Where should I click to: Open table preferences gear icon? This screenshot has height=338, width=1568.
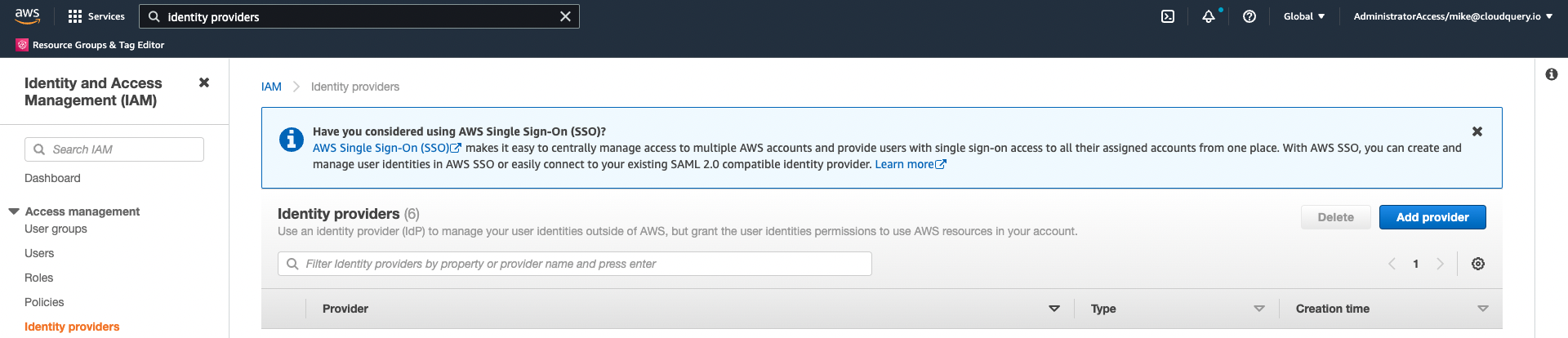[1478, 264]
